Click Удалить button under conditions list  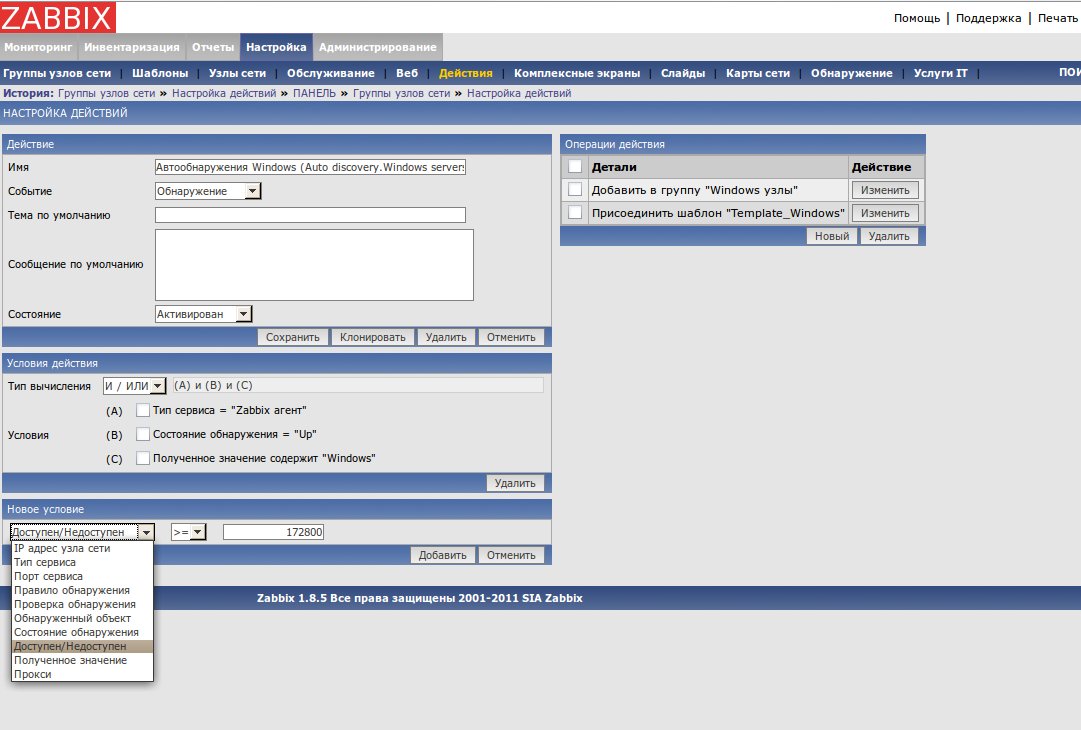click(x=515, y=483)
